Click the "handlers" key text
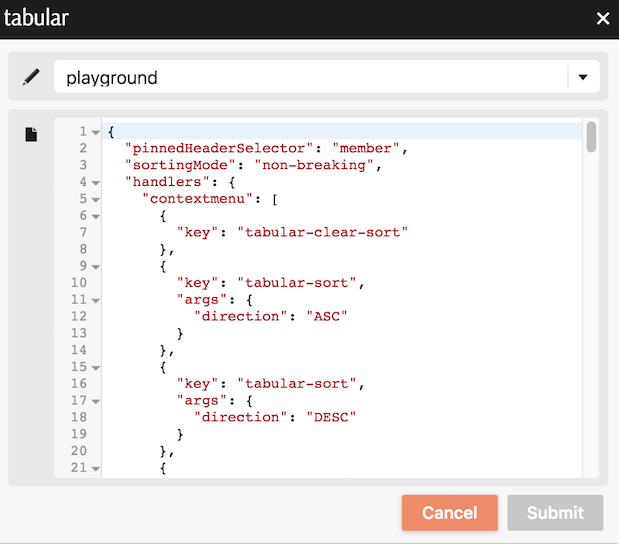The height and width of the screenshot is (544, 619). pyautogui.click(x=167, y=182)
